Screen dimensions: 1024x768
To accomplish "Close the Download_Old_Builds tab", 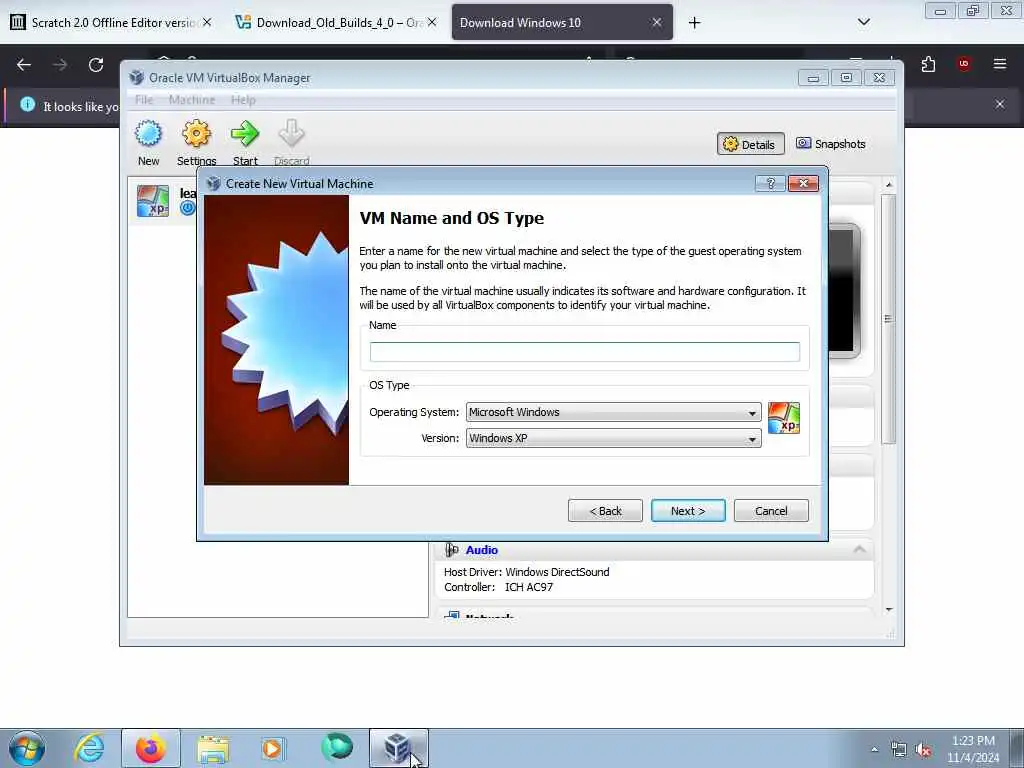I will pyautogui.click(x=432, y=22).
